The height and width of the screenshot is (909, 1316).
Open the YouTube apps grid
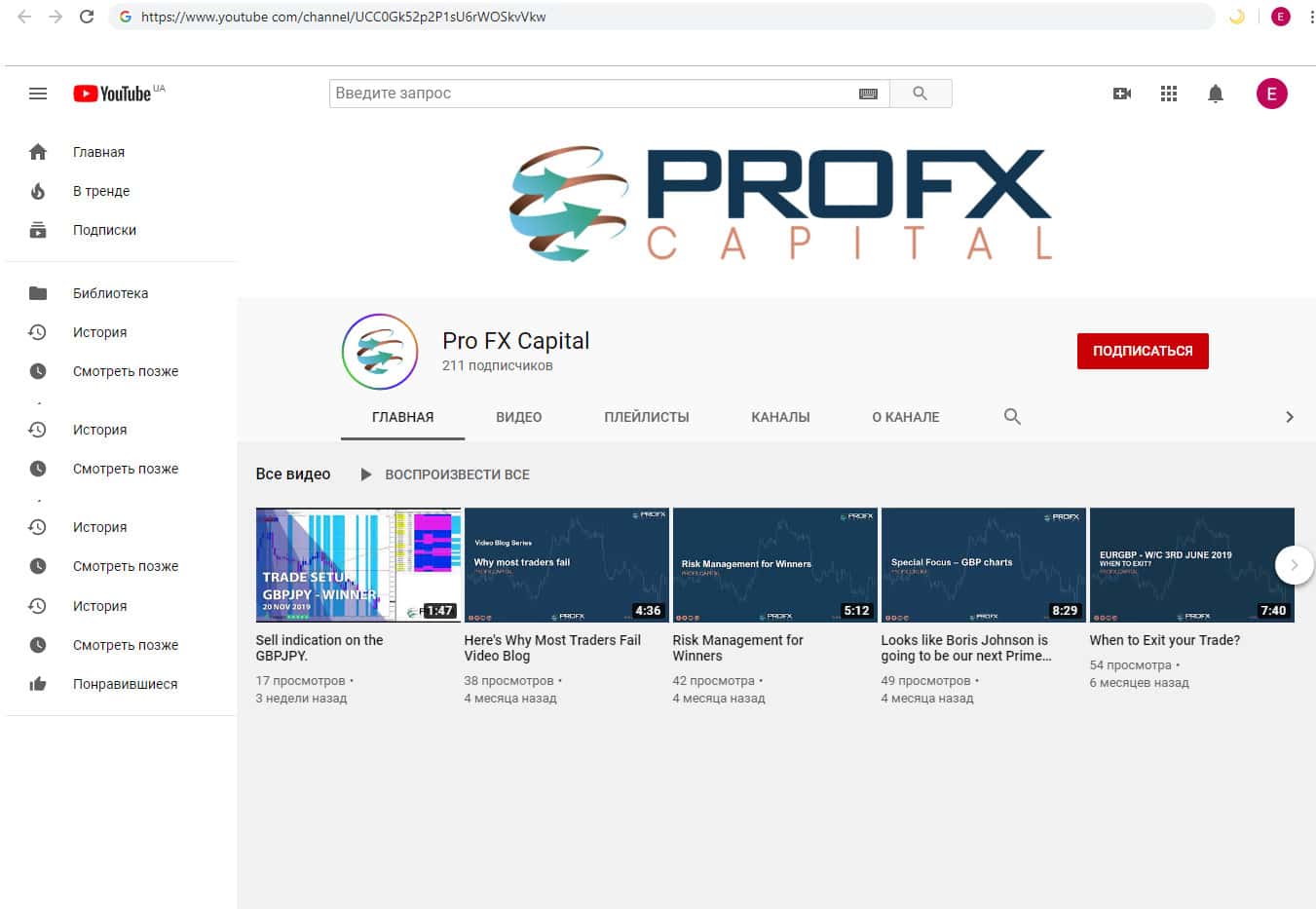(x=1169, y=94)
